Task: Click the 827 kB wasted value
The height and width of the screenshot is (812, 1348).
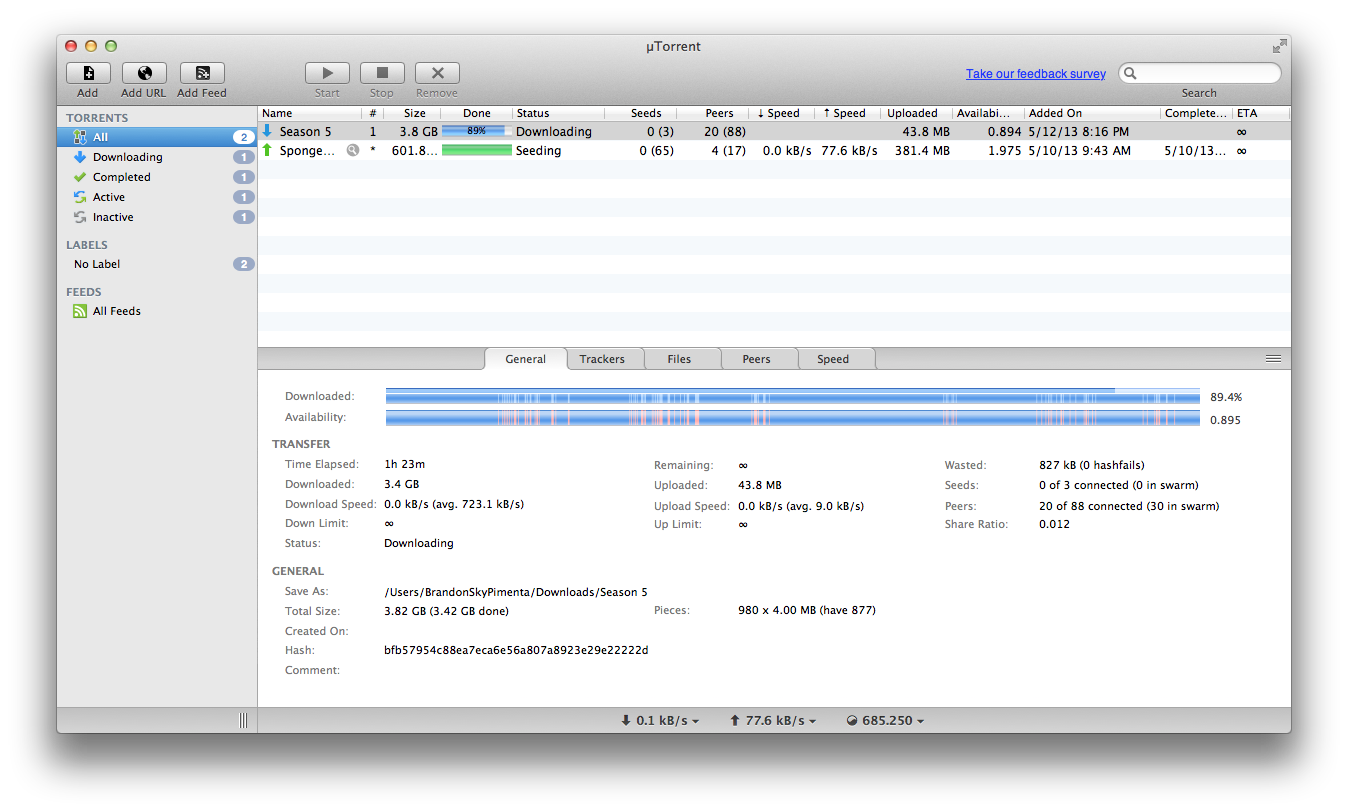Action: [1092, 465]
